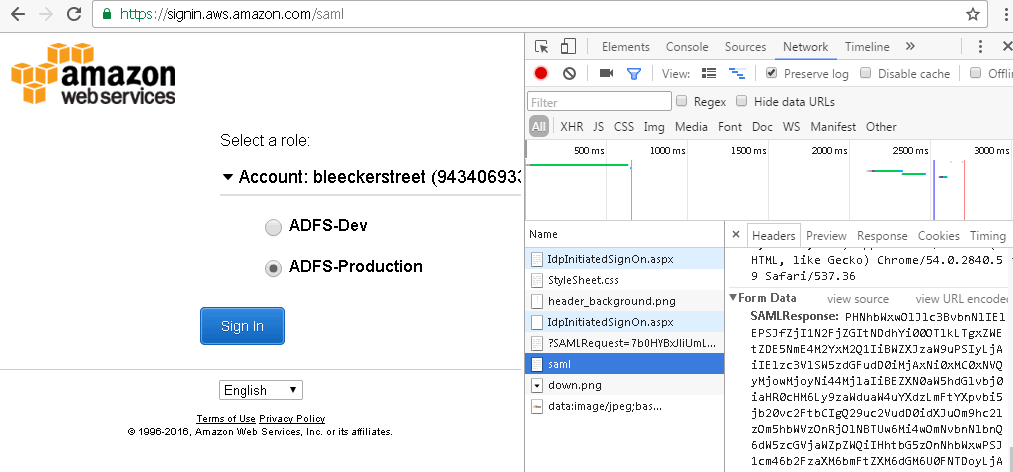The height and width of the screenshot is (472, 1013).
Task: Toggle the waterfall overview view icon
Action: pos(737,73)
